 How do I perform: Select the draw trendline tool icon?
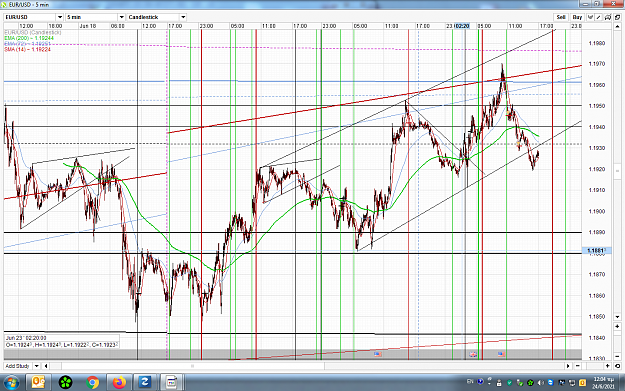(598, 17)
